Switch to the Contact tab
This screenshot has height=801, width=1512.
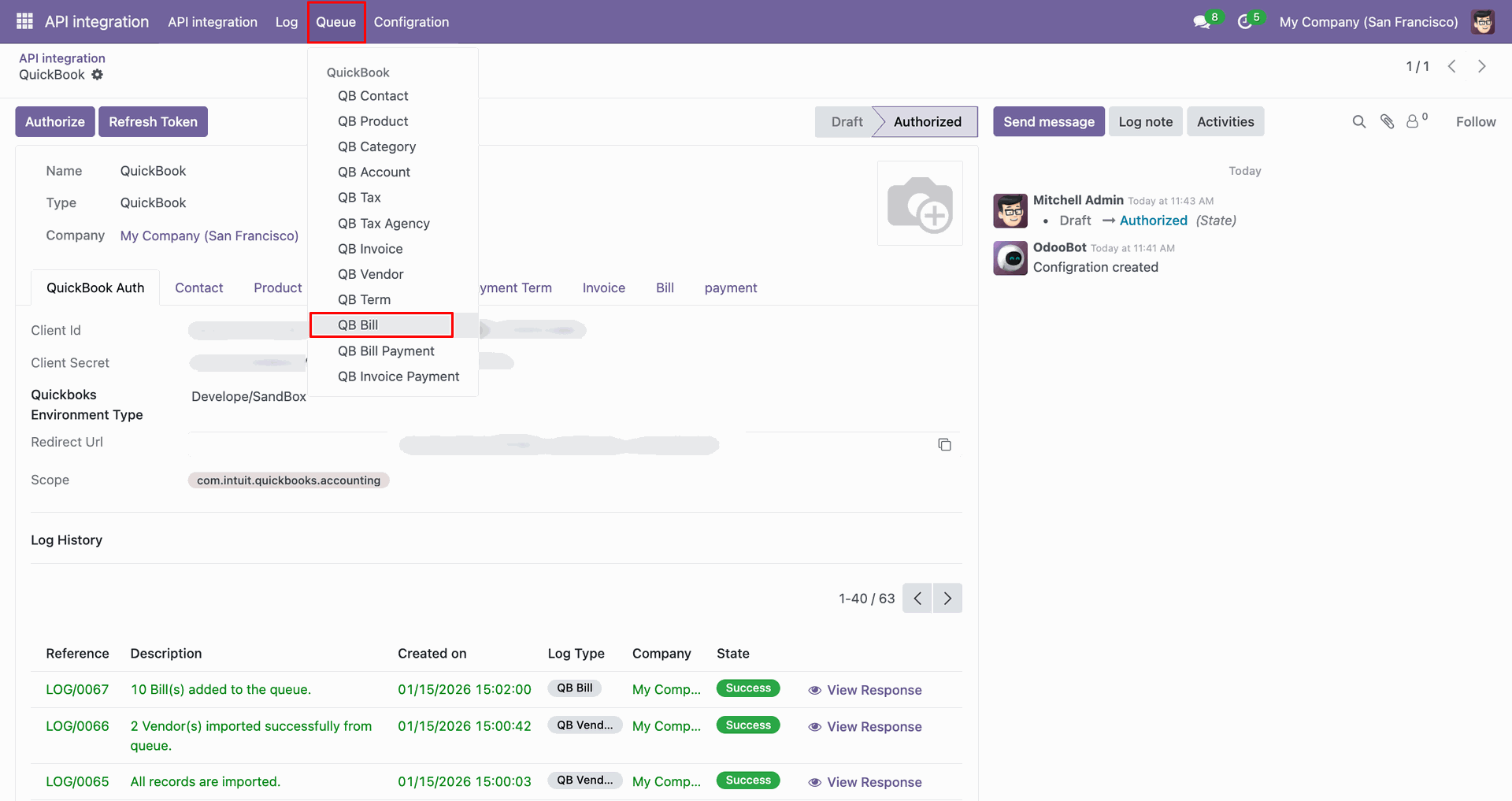pos(199,287)
